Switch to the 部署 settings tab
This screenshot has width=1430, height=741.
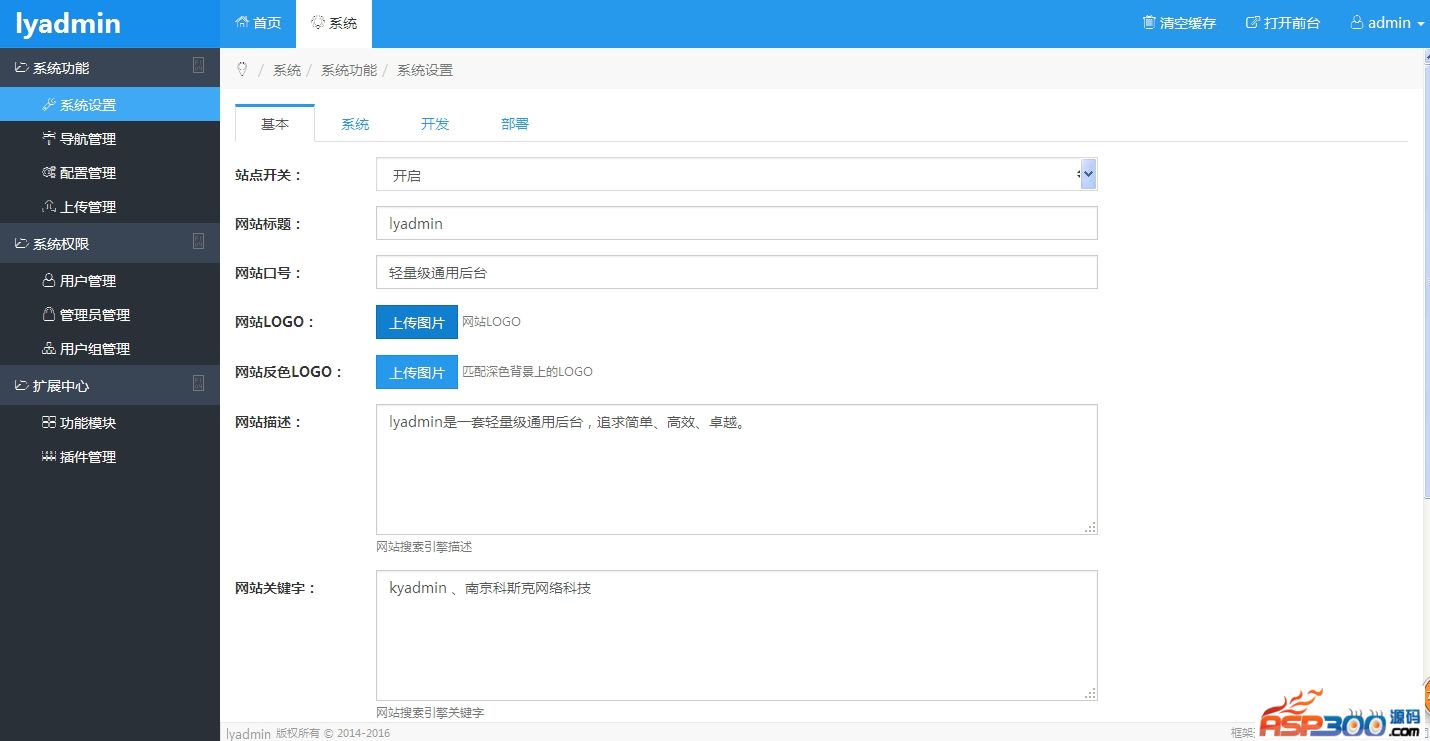(515, 124)
